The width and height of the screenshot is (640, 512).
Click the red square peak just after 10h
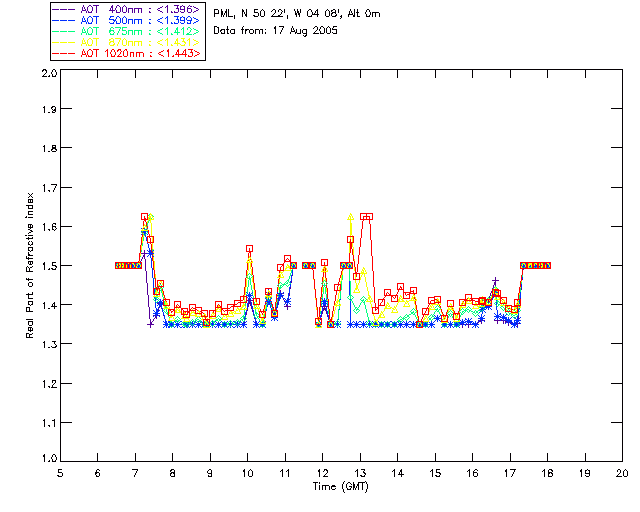coord(249,248)
